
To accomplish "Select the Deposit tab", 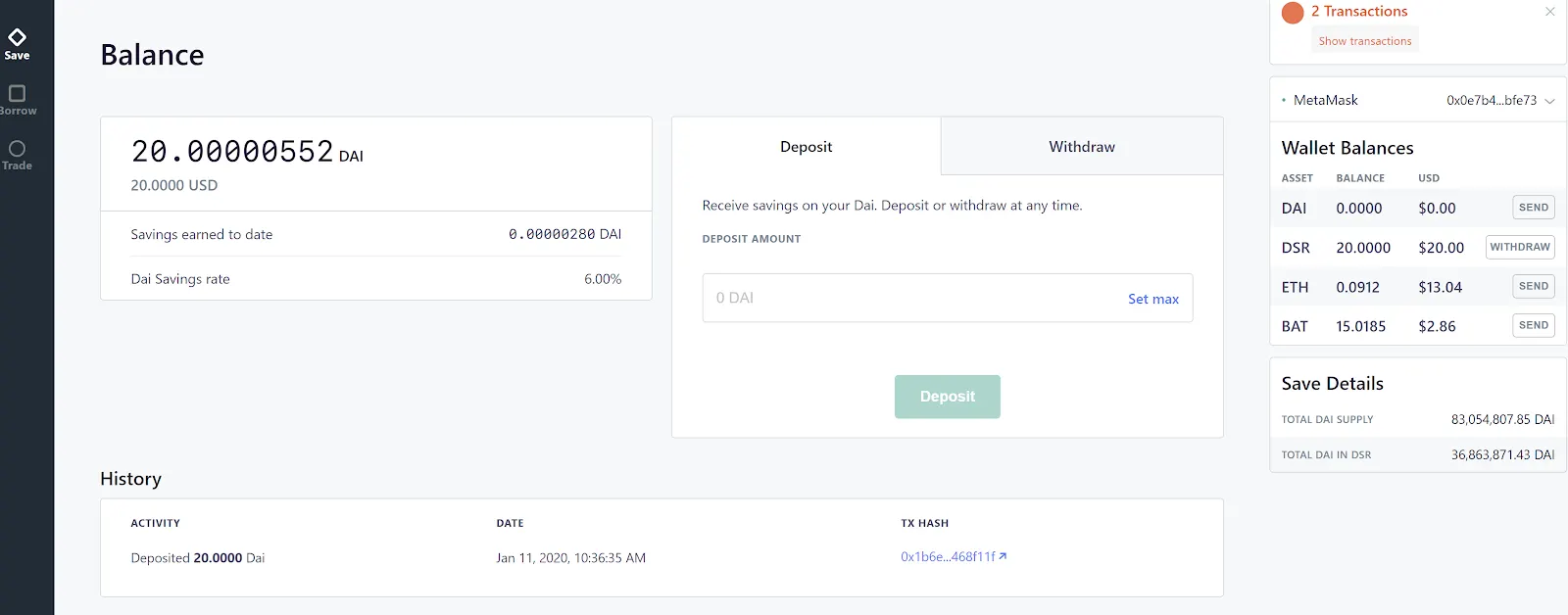I will coord(806,147).
